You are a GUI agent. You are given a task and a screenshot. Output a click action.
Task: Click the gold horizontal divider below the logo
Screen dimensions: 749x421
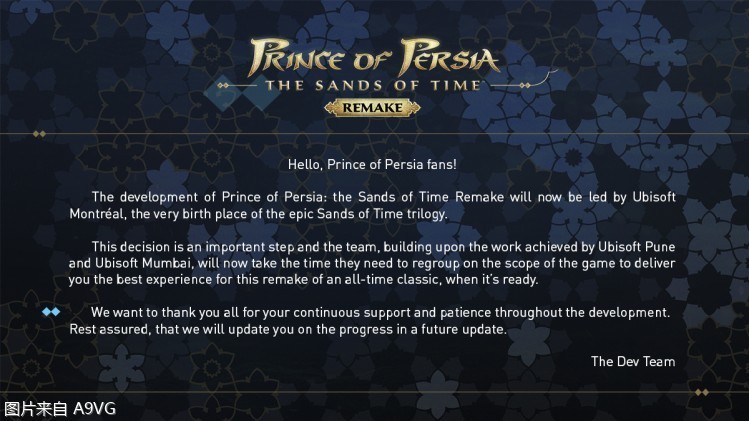pyautogui.click(x=374, y=133)
